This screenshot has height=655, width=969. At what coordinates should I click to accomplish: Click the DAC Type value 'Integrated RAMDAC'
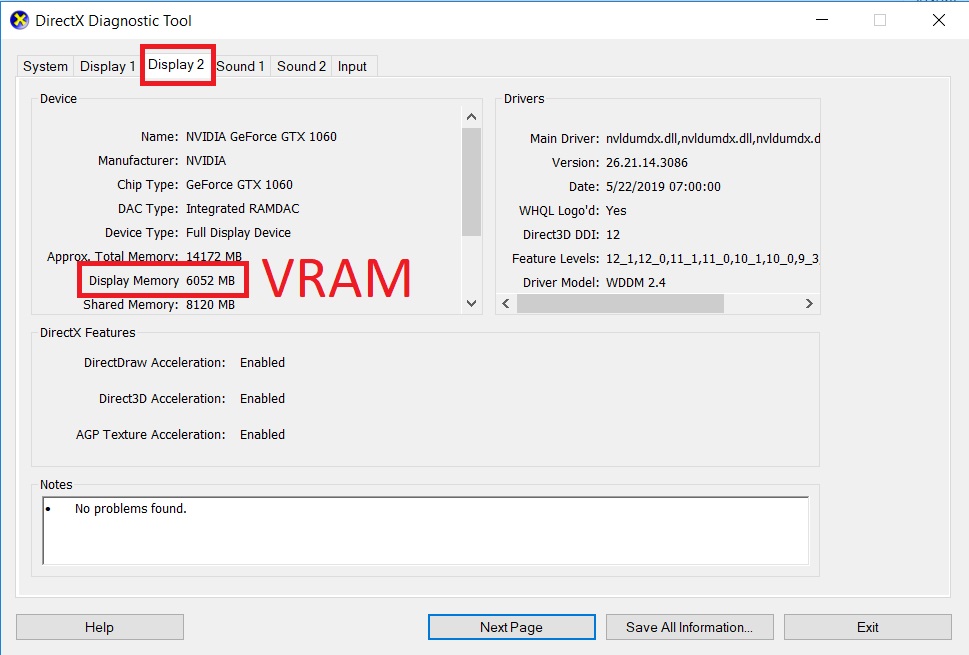(x=242, y=209)
